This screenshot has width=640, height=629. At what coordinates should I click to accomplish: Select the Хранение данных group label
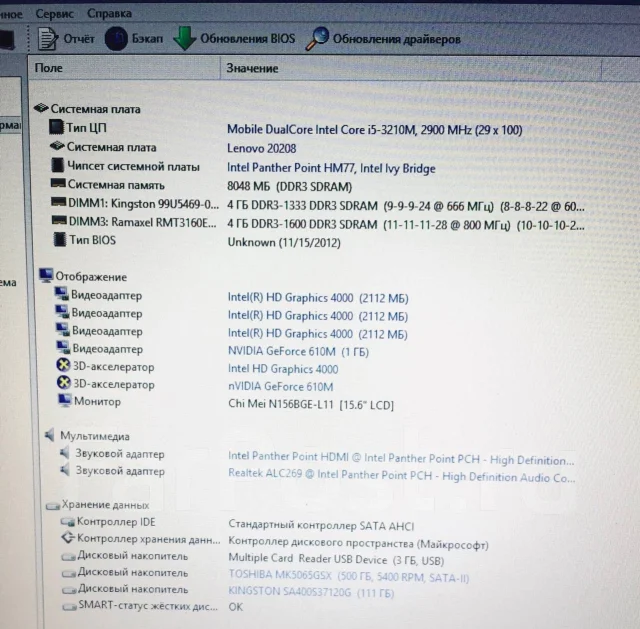(105, 505)
